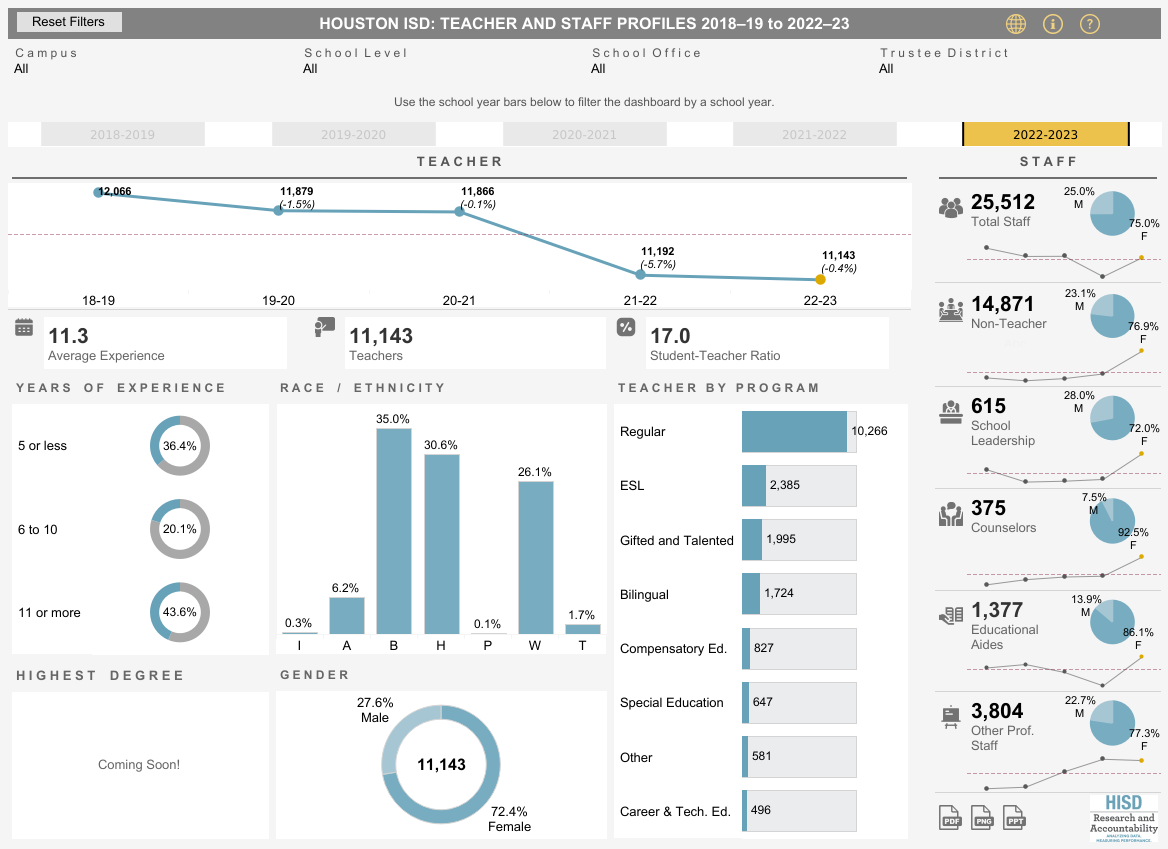The height and width of the screenshot is (849, 1168).
Task: Click the Non-Teacher gender pie chart
Action: click(1112, 316)
